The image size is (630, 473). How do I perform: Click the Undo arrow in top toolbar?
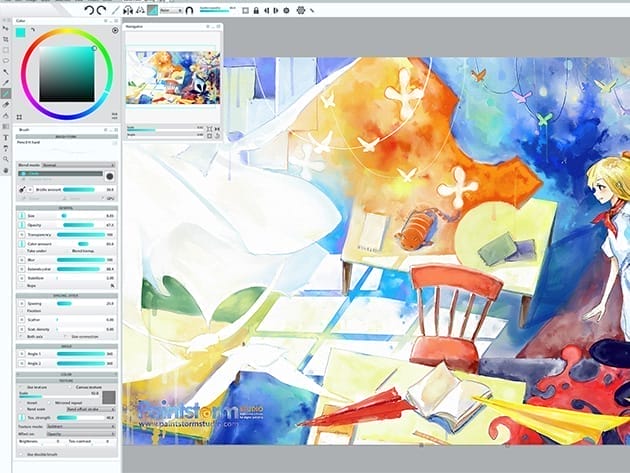[x=88, y=10]
